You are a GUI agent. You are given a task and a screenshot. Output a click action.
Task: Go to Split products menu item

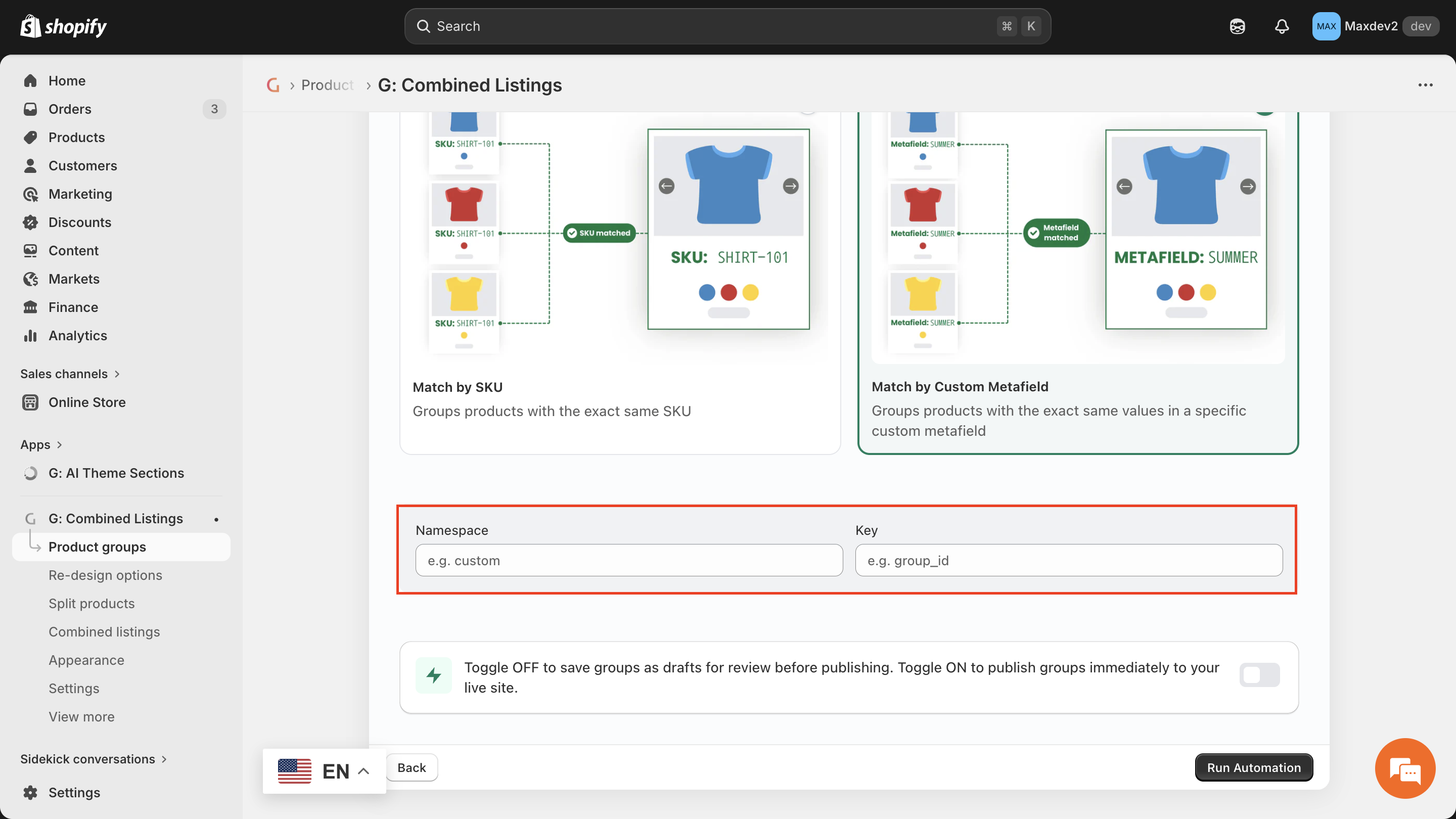(92, 604)
